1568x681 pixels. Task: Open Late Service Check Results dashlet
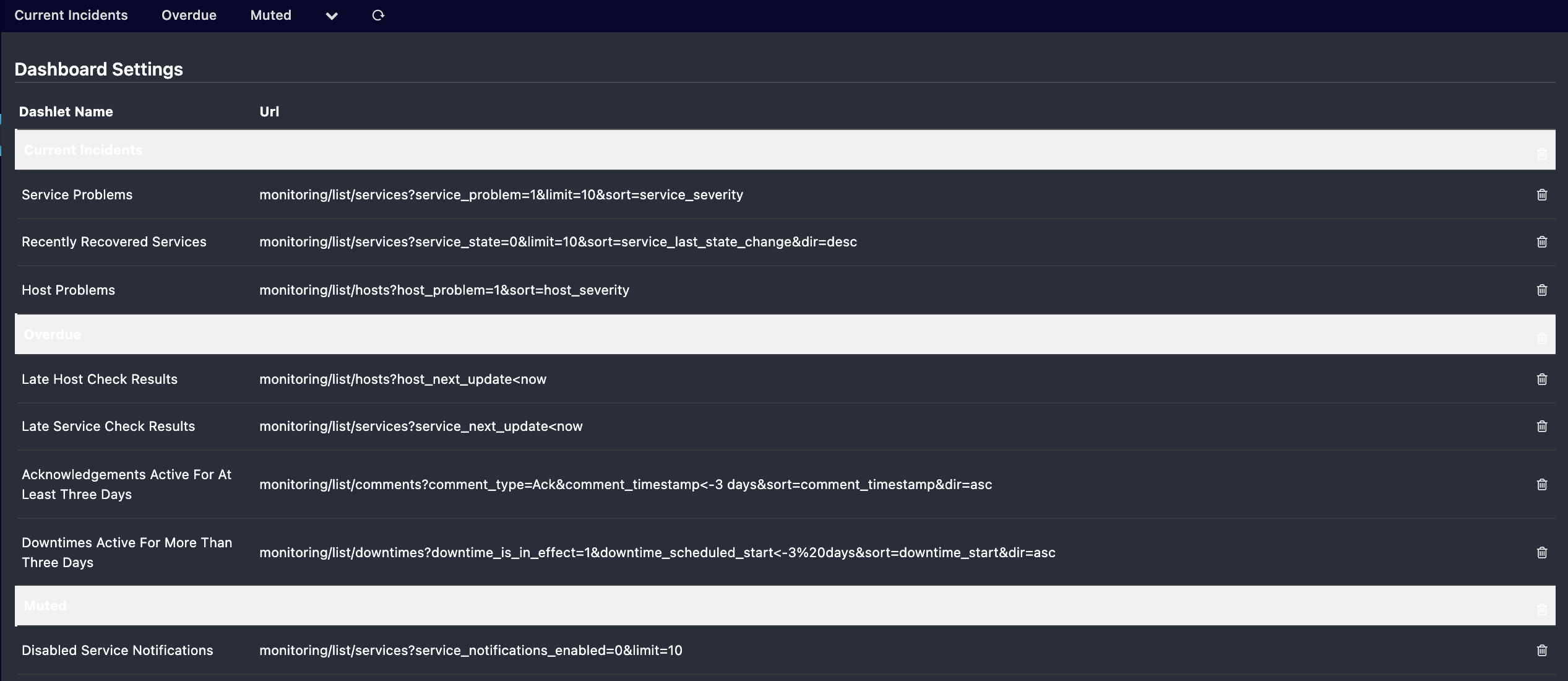pos(108,426)
